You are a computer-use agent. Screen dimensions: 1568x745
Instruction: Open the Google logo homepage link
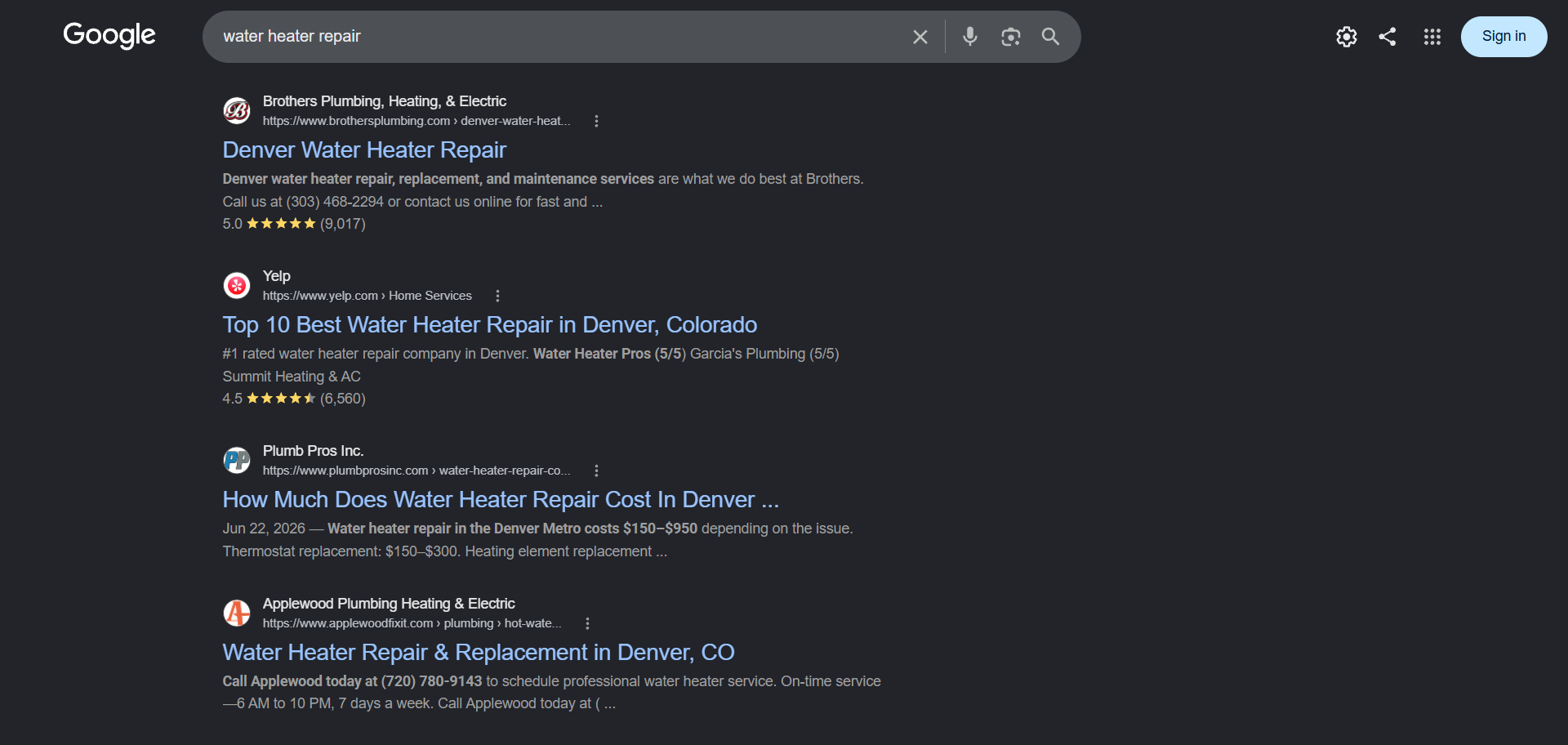109,35
